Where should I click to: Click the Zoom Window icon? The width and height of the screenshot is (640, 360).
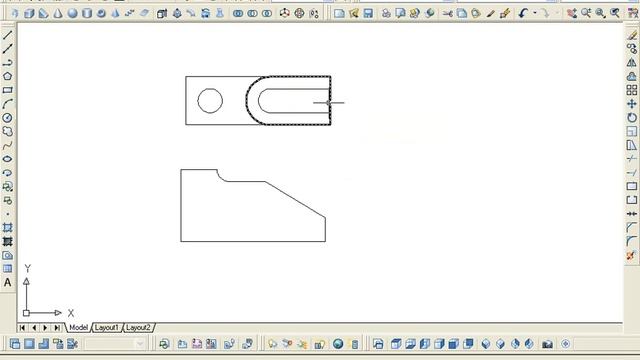[600, 13]
